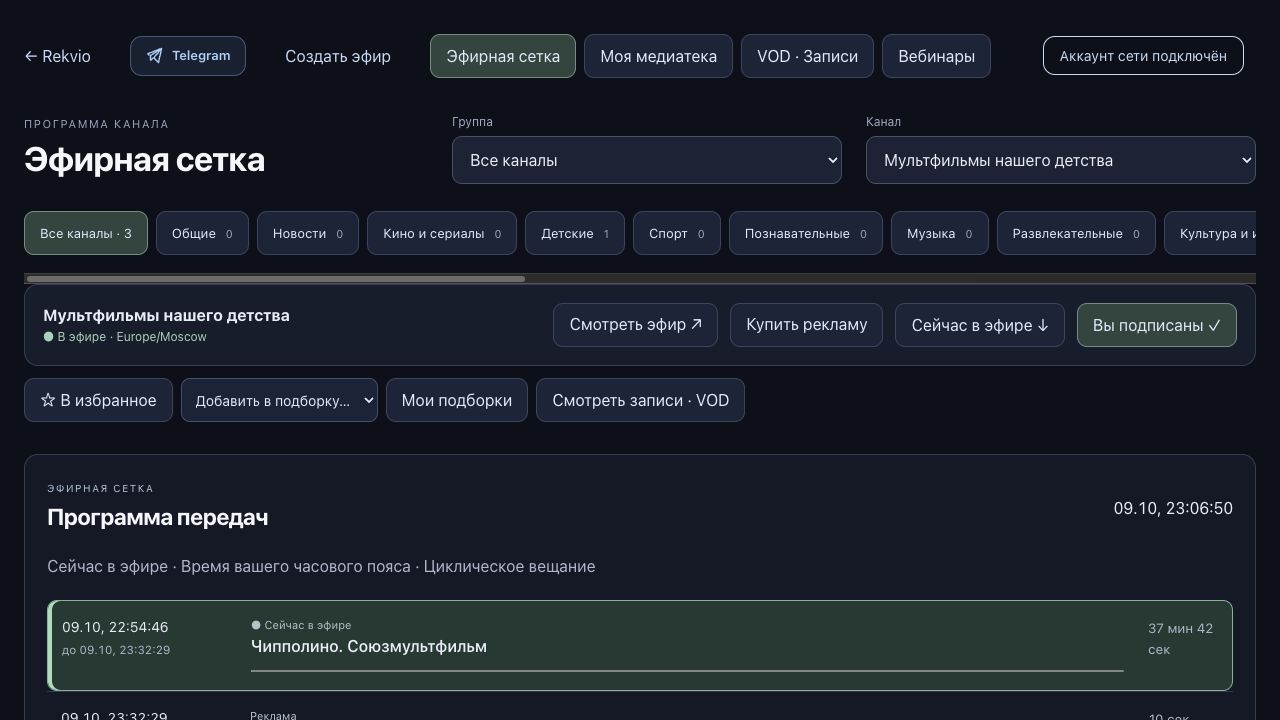Click the Программа передач heading

click(157, 517)
